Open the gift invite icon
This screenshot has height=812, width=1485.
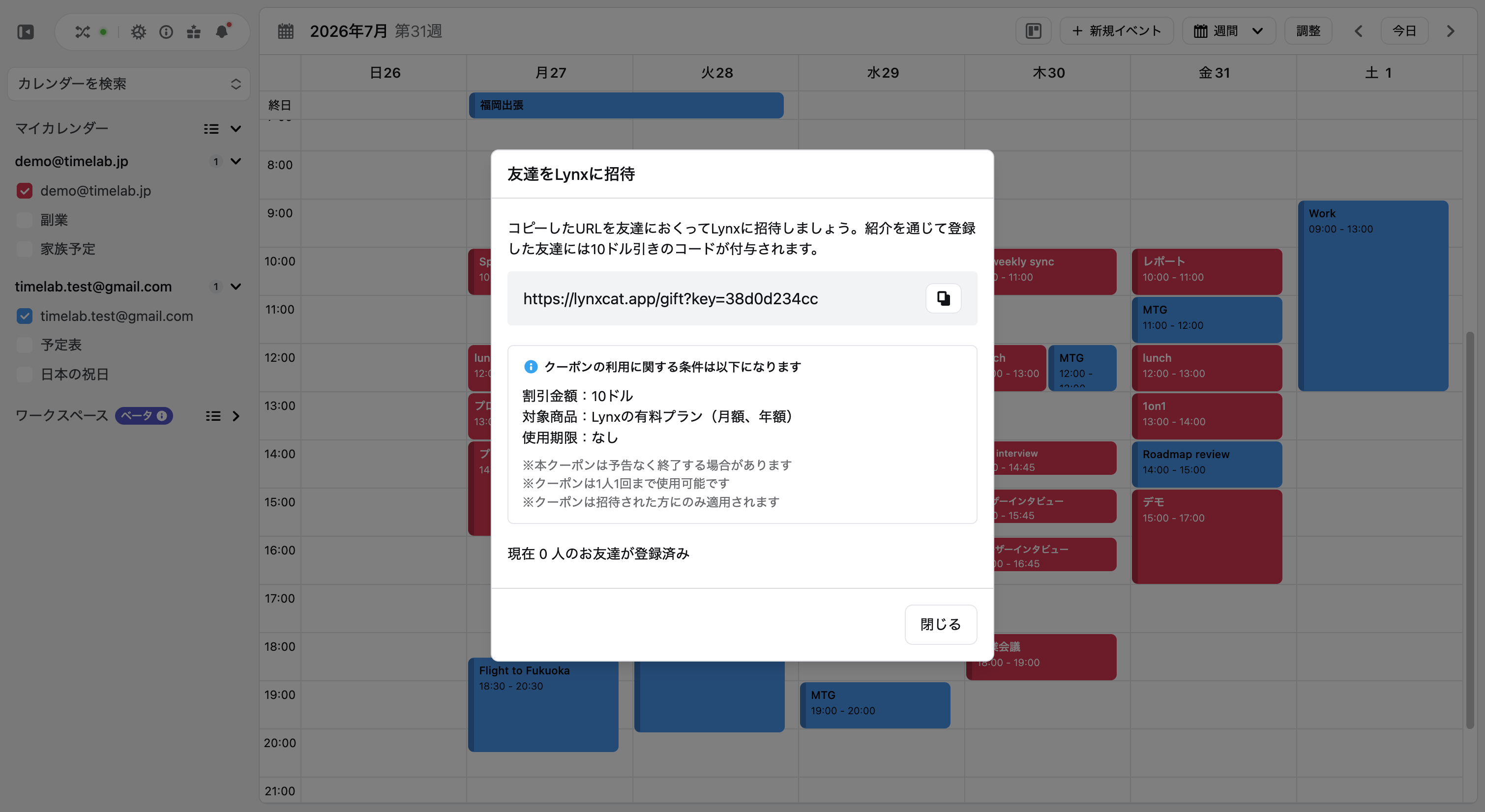(x=194, y=31)
